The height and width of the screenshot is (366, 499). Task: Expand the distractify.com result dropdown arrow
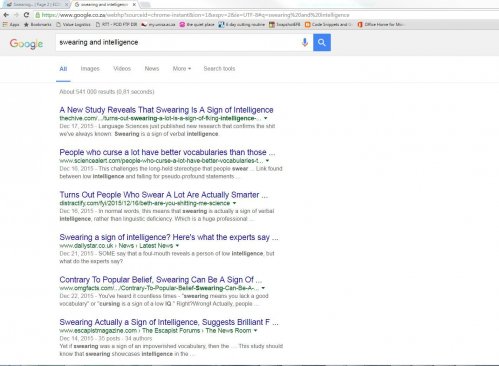(234, 203)
